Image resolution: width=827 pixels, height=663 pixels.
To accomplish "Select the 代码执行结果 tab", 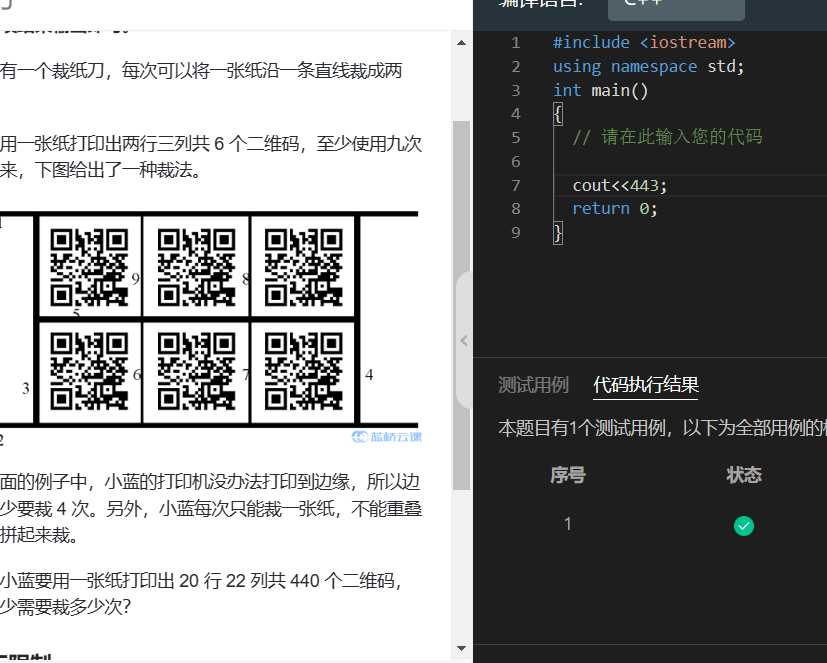I will (646, 385).
